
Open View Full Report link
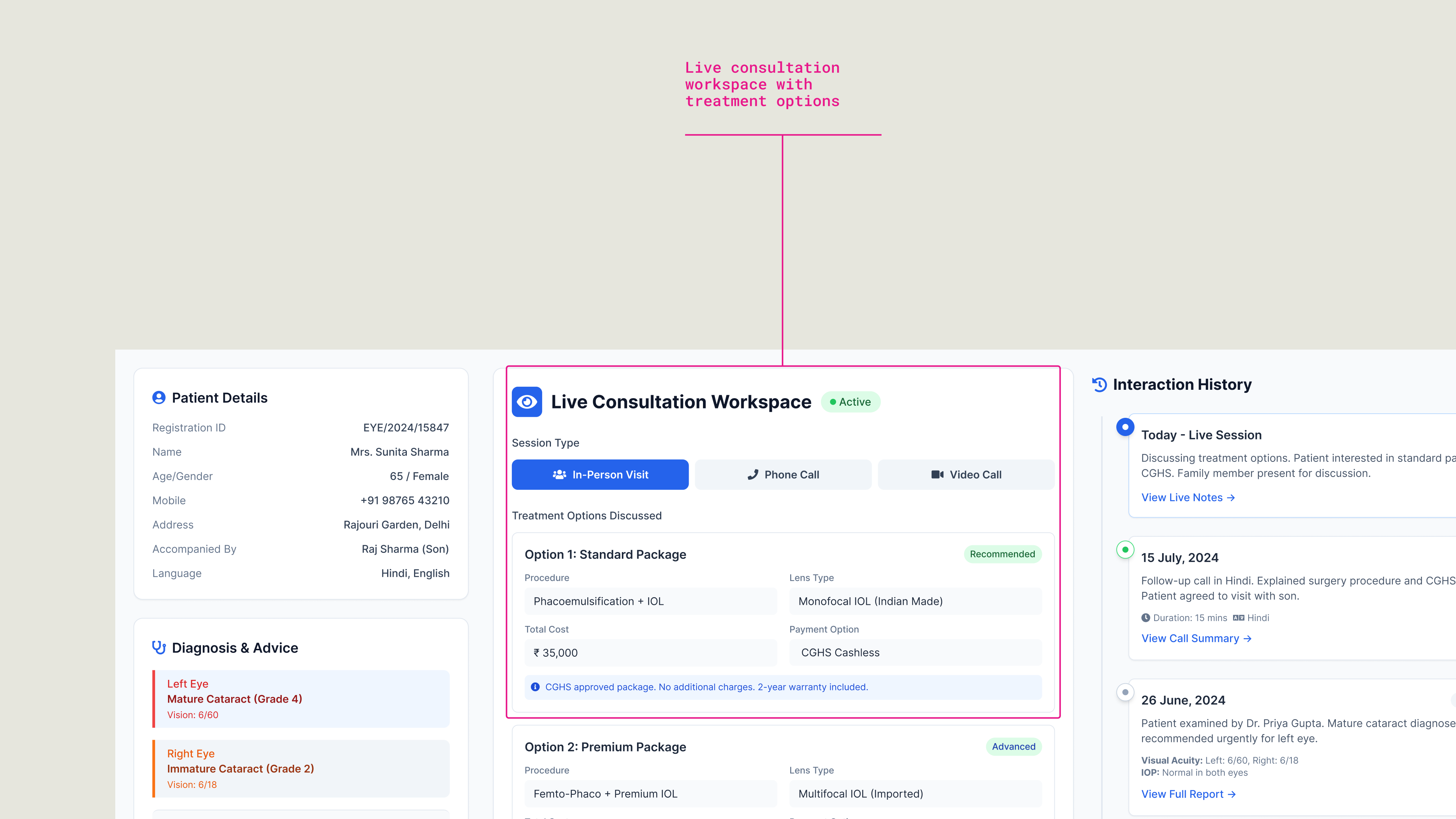(1189, 794)
